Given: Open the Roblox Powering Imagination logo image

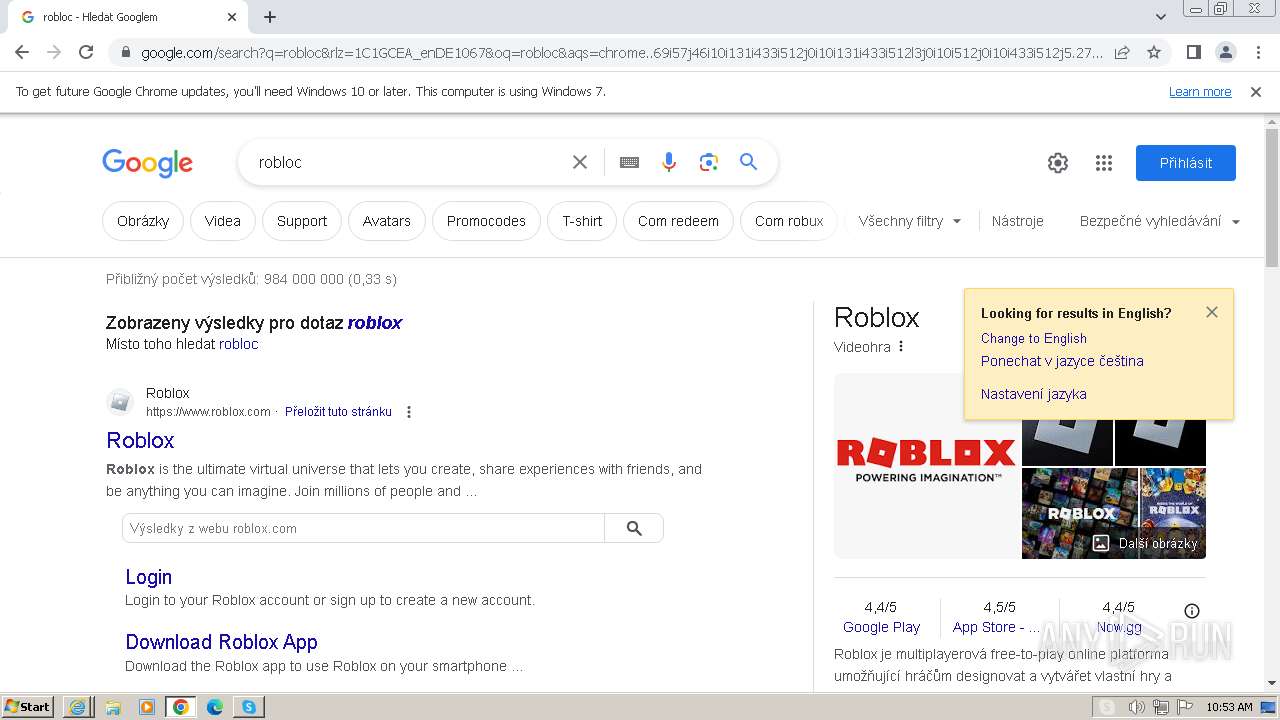Looking at the screenshot, I should 927,466.
